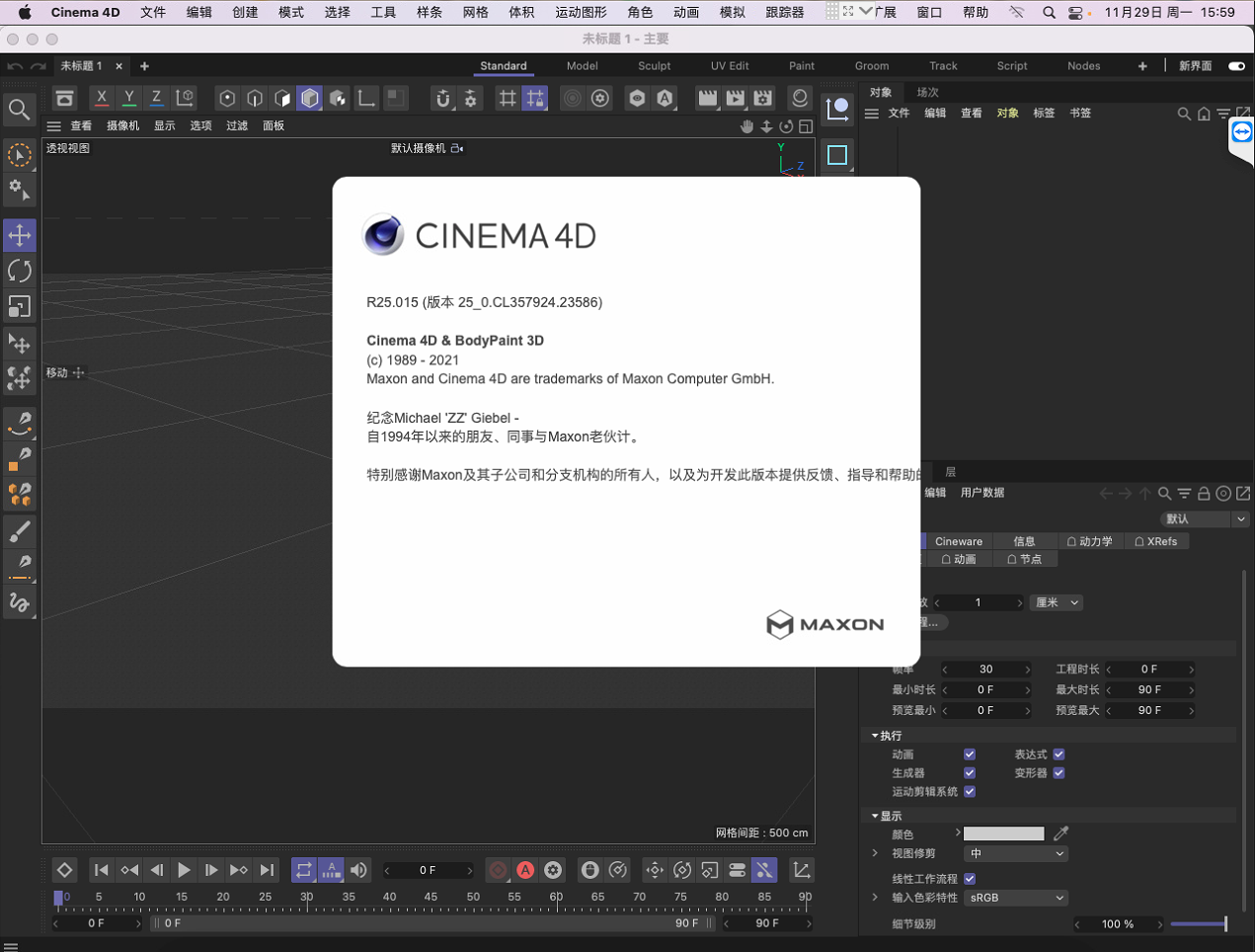Open the 厘米 unit dropdown

(1056, 602)
